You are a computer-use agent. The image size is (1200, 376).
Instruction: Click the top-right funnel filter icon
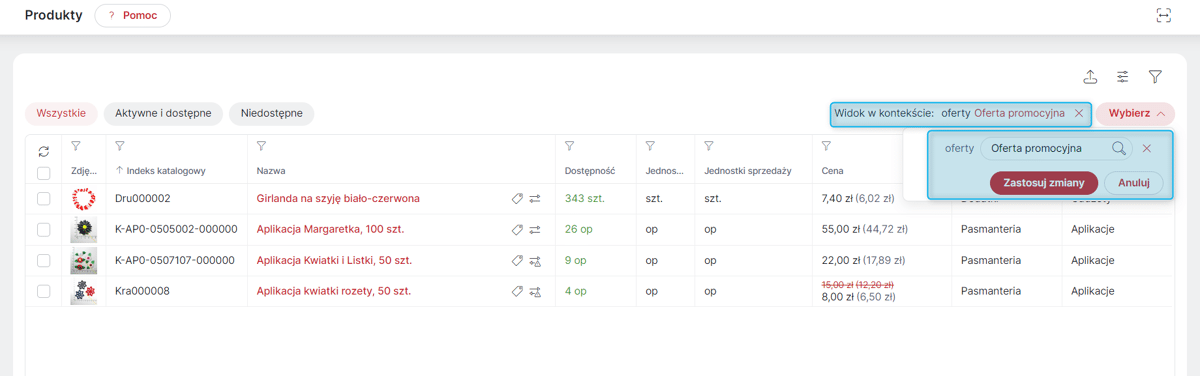(1155, 77)
